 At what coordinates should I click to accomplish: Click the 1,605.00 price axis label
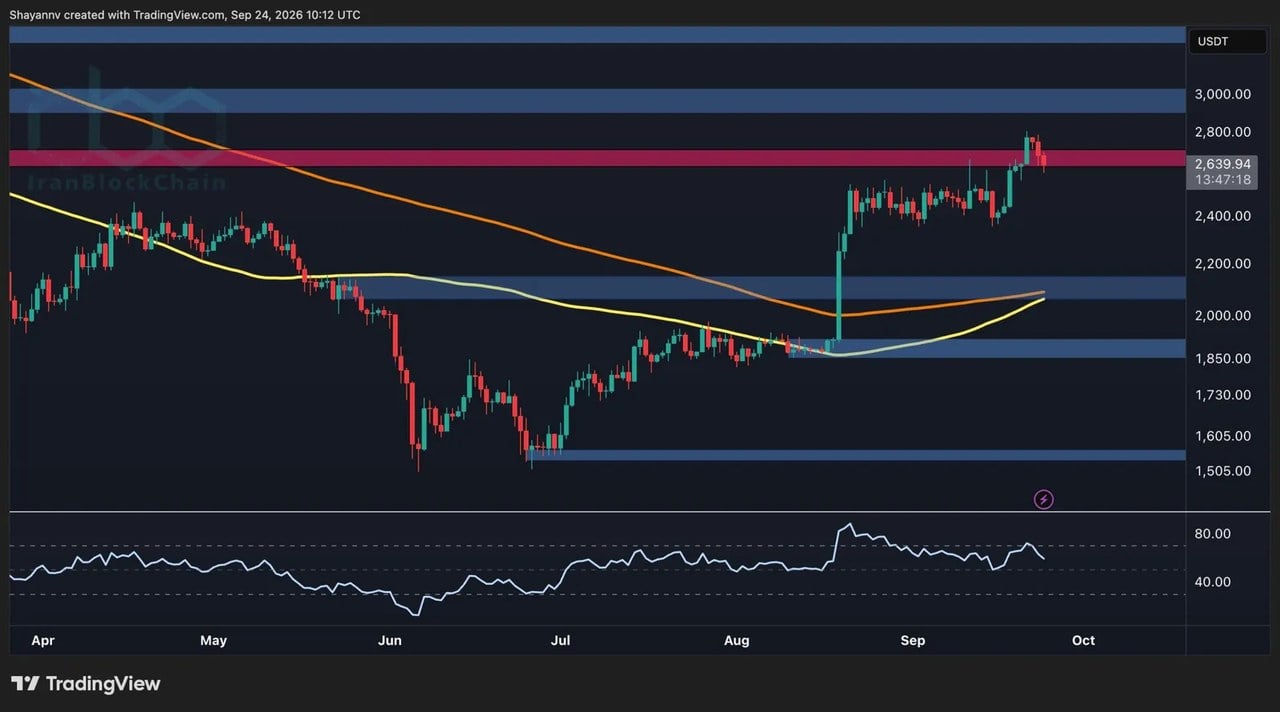1222,437
